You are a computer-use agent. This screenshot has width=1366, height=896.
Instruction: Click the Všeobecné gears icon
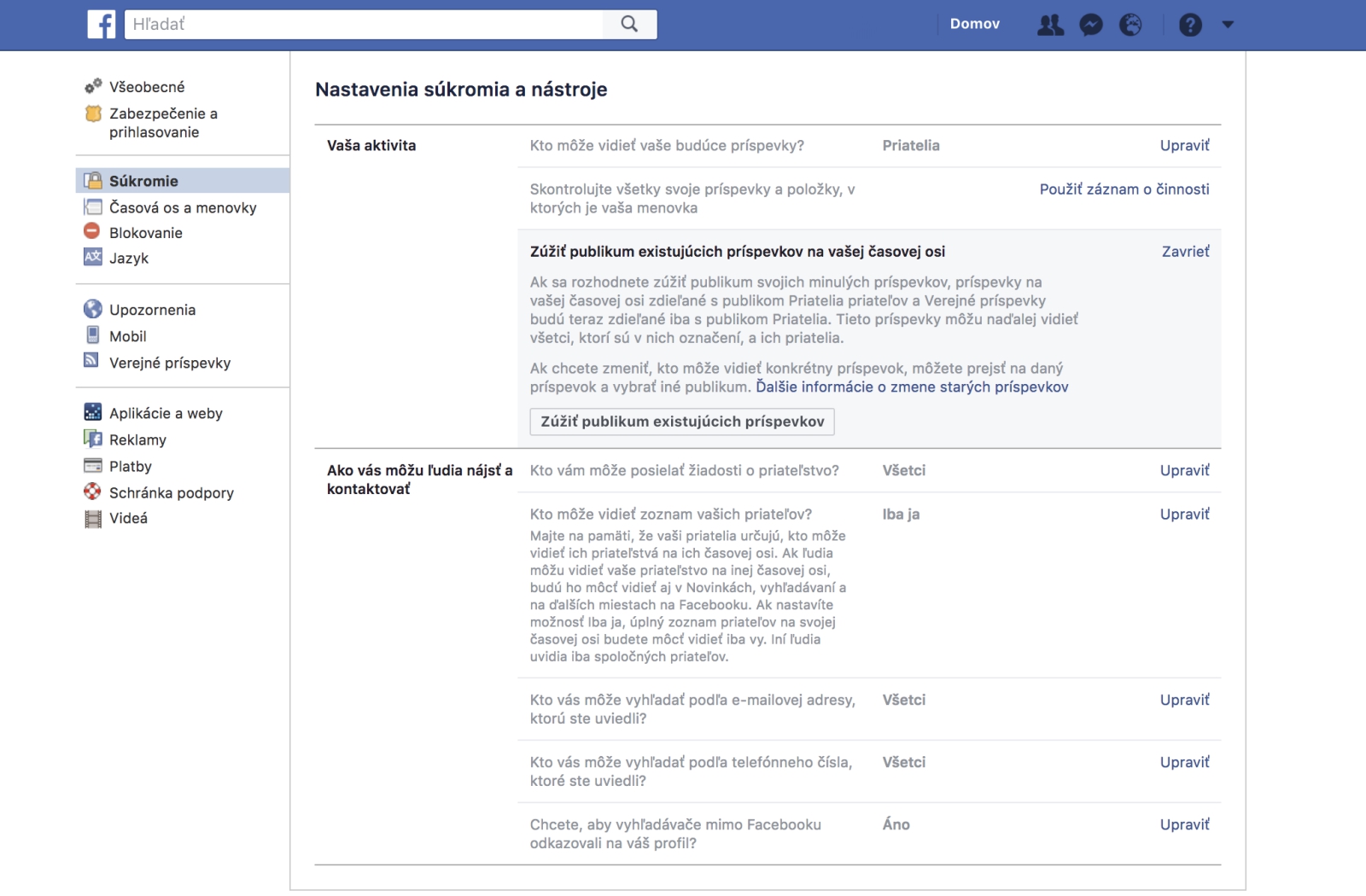pos(93,86)
